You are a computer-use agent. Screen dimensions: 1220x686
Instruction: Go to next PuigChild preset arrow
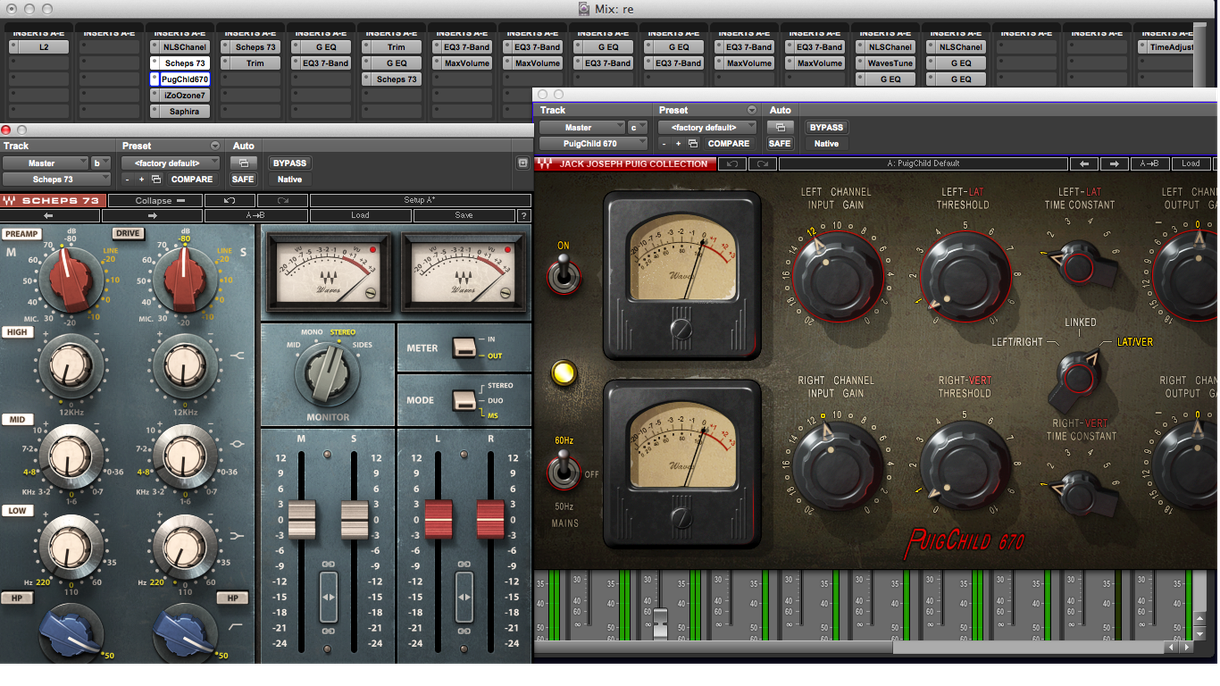(x=1114, y=164)
